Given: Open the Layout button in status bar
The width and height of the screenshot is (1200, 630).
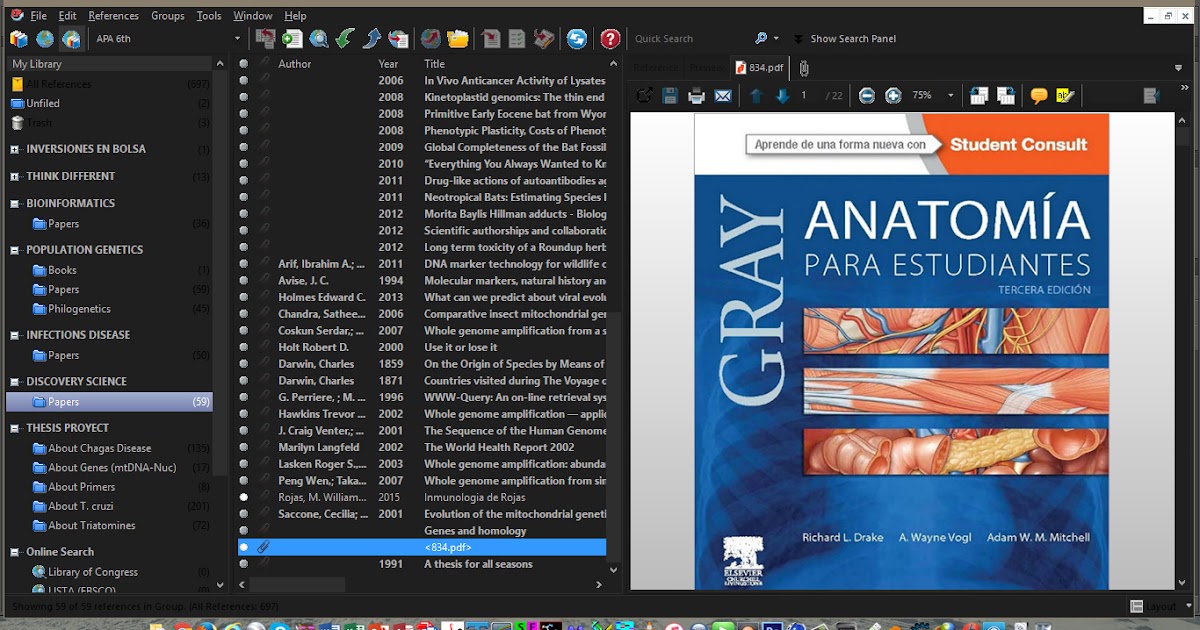Looking at the screenshot, I should (x=1154, y=606).
